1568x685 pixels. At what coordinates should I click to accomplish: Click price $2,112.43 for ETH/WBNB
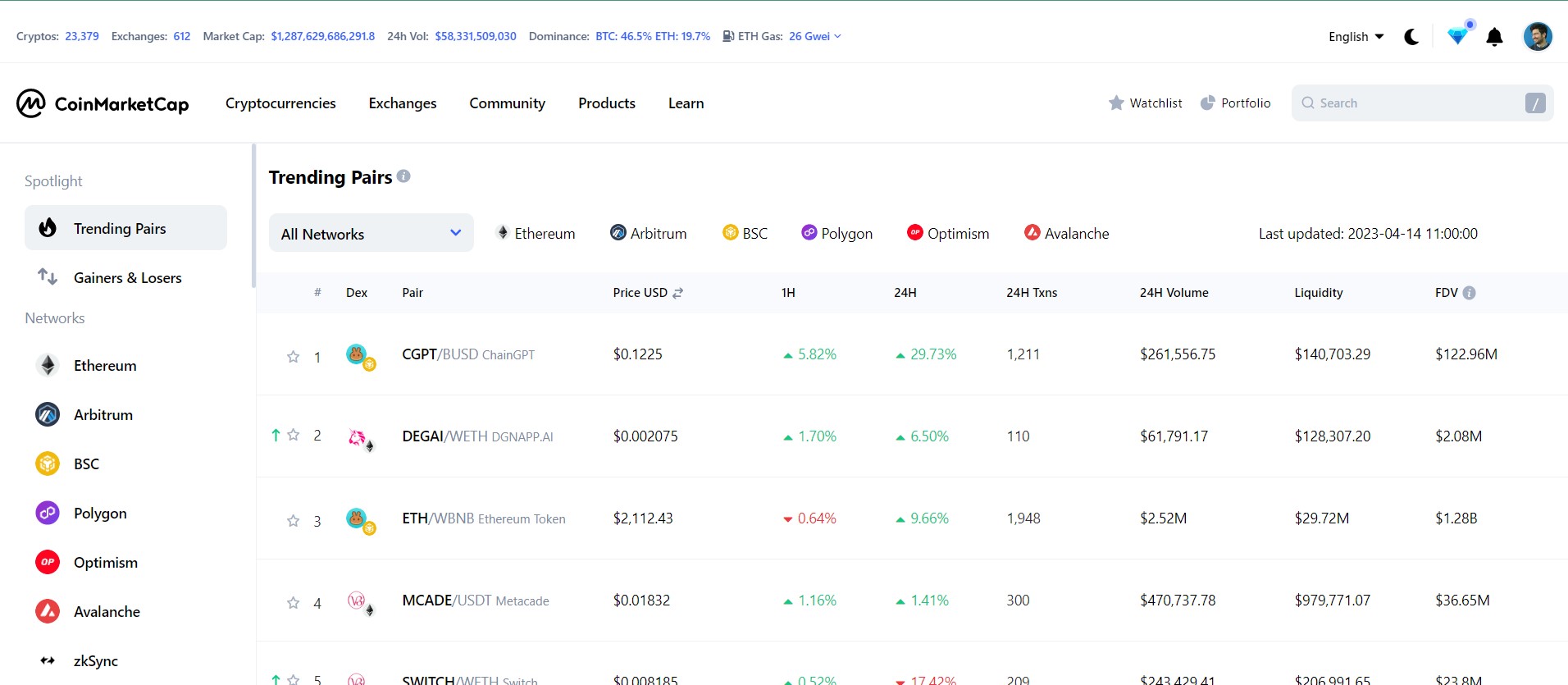point(643,518)
